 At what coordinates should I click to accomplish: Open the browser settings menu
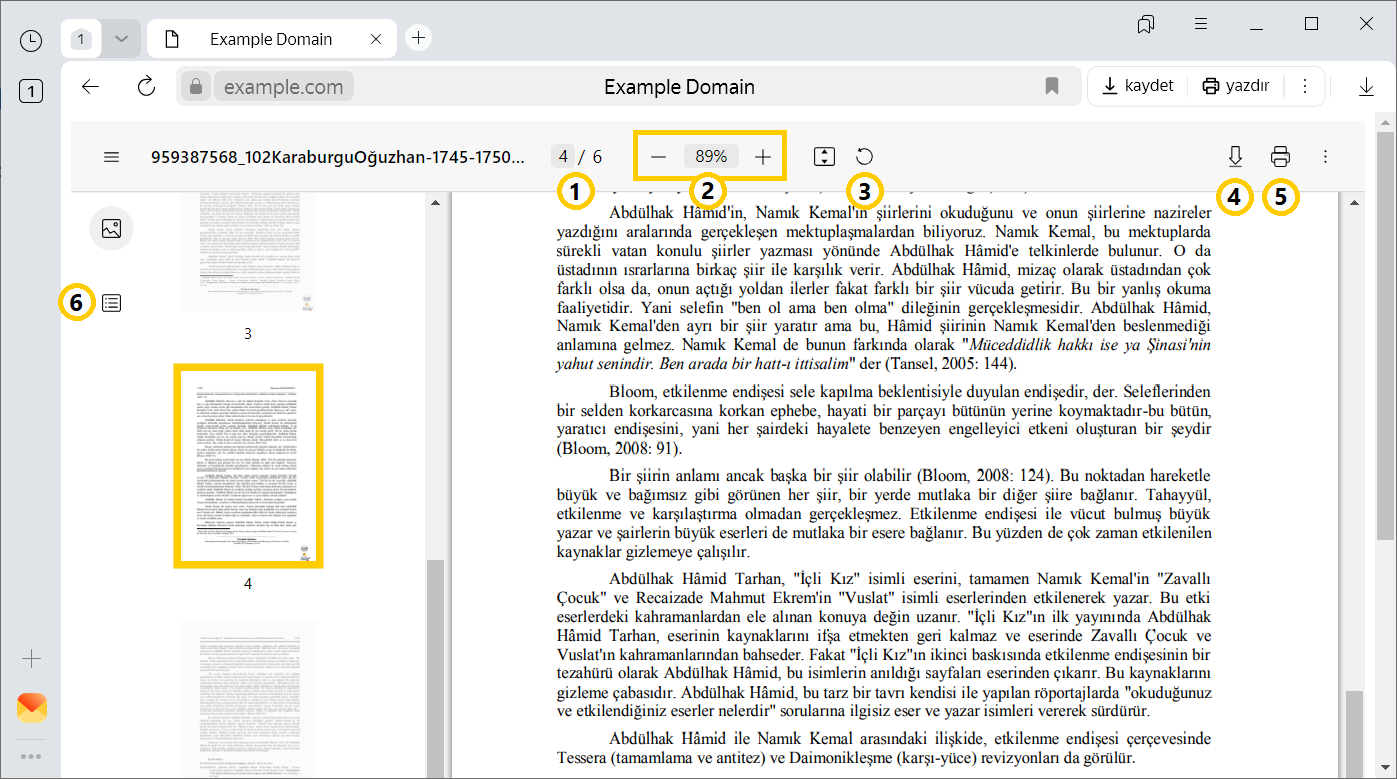1200,24
